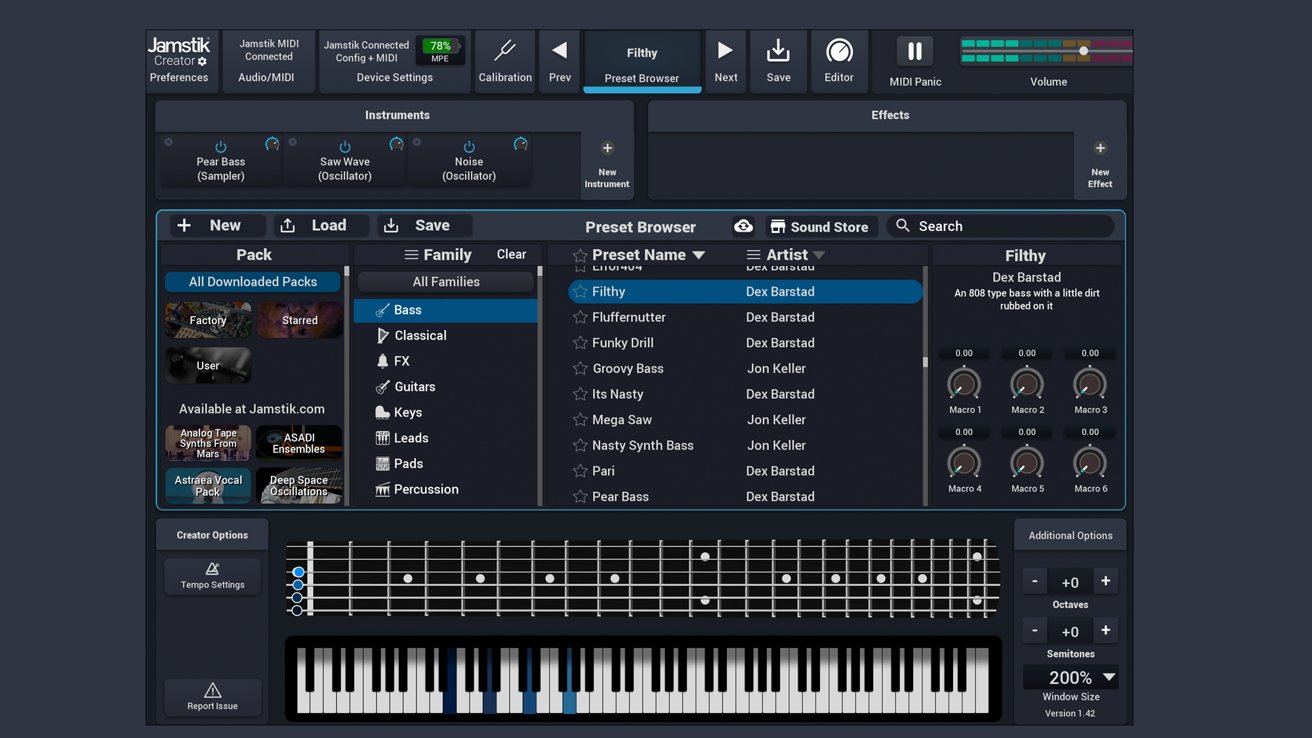Star the Funky Drill preset
Viewport: 1312px width, 738px height.
[580, 343]
